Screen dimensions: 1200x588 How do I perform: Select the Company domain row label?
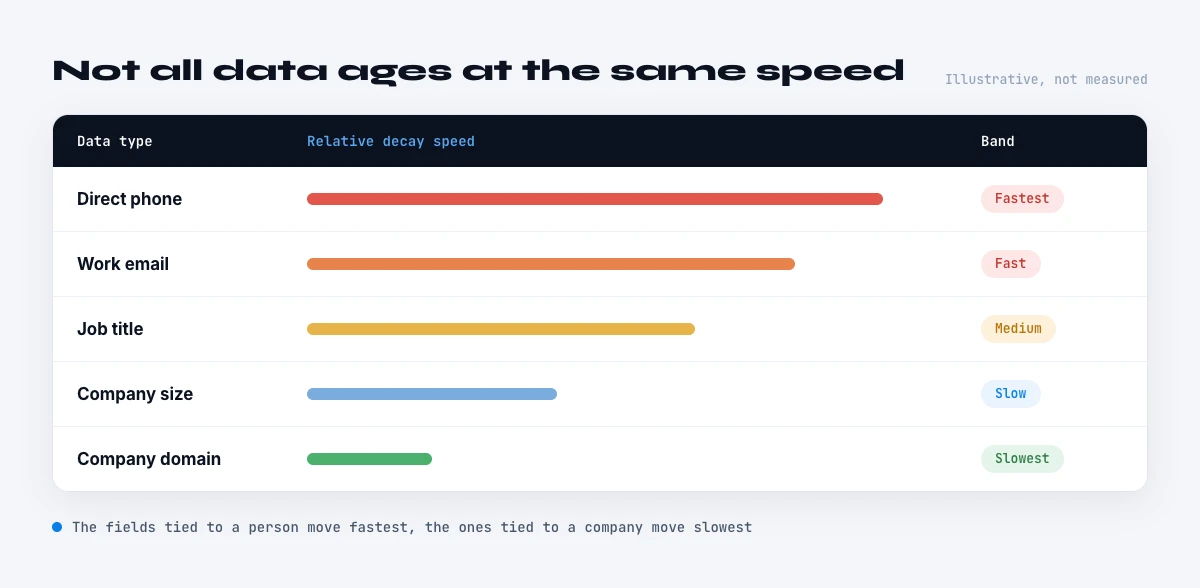point(149,459)
